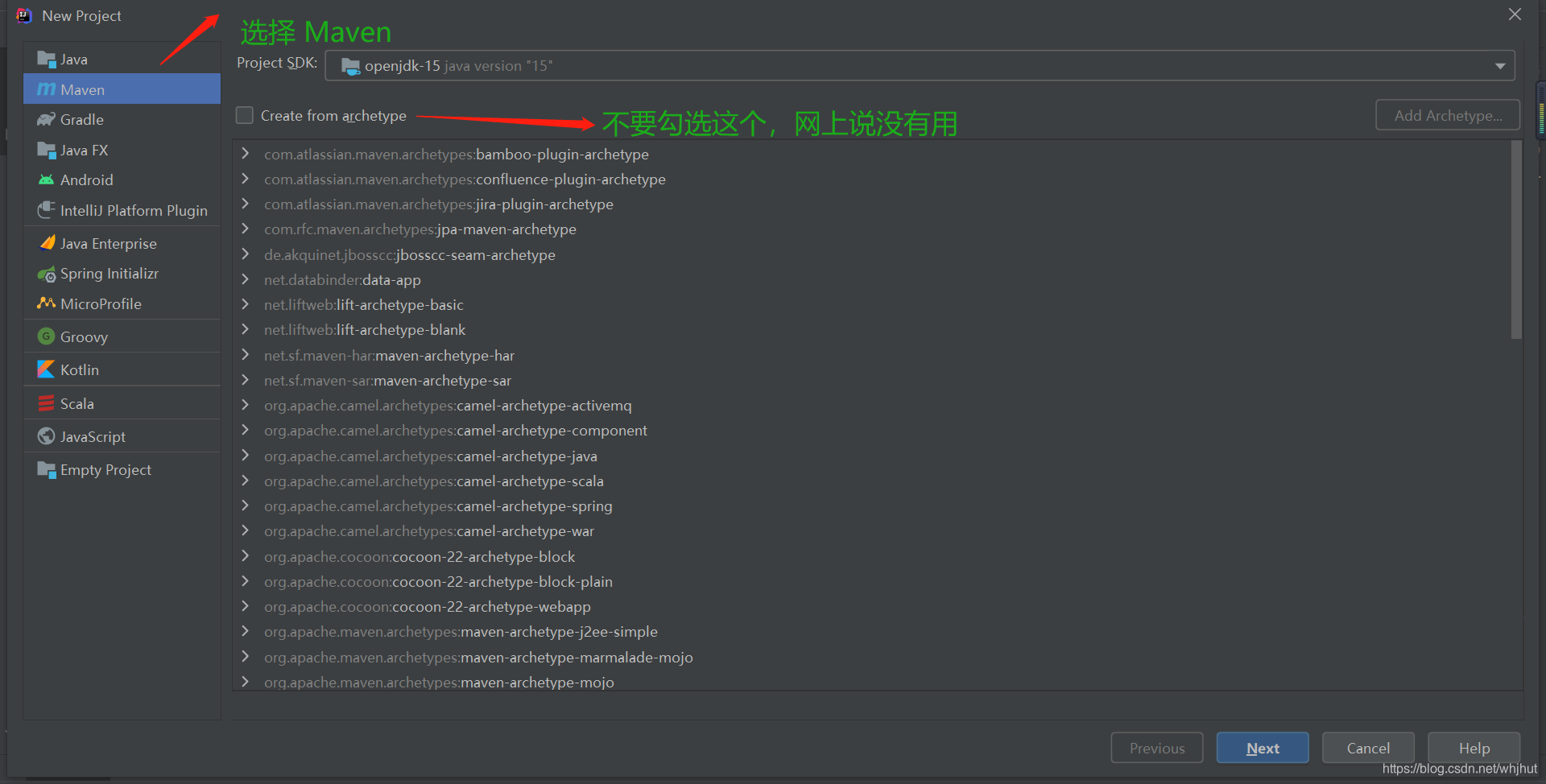Screen dimensions: 1546x784
Task: Expand jpa-maven-archetype entry
Action: 246,228
